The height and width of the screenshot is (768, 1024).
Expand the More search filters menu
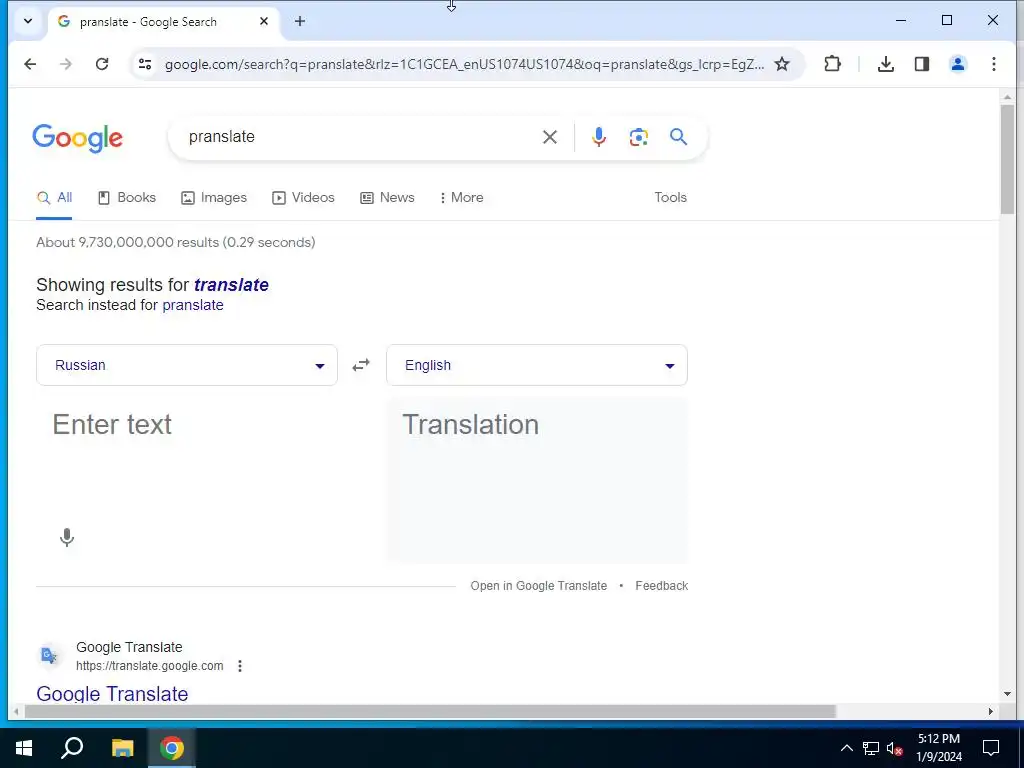pyautogui.click(x=462, y=197)
